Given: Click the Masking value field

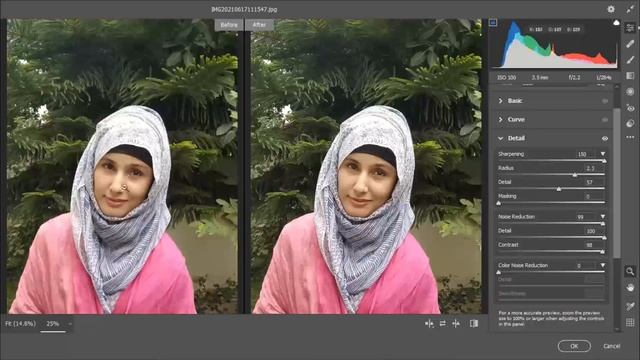Looking at the screenshot, I should [x=594, y=196].
